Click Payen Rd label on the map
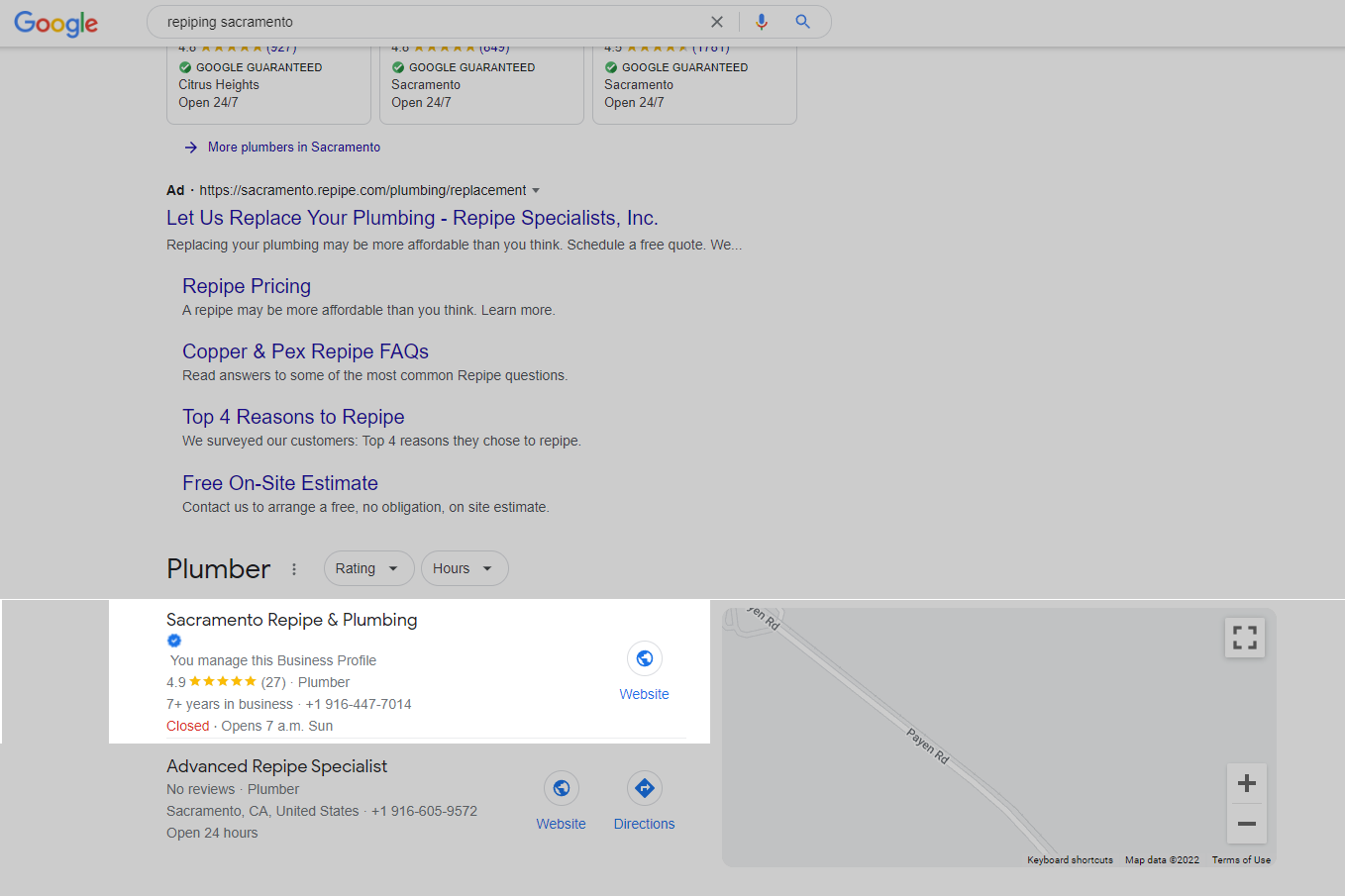 click(x=928, y=746)
